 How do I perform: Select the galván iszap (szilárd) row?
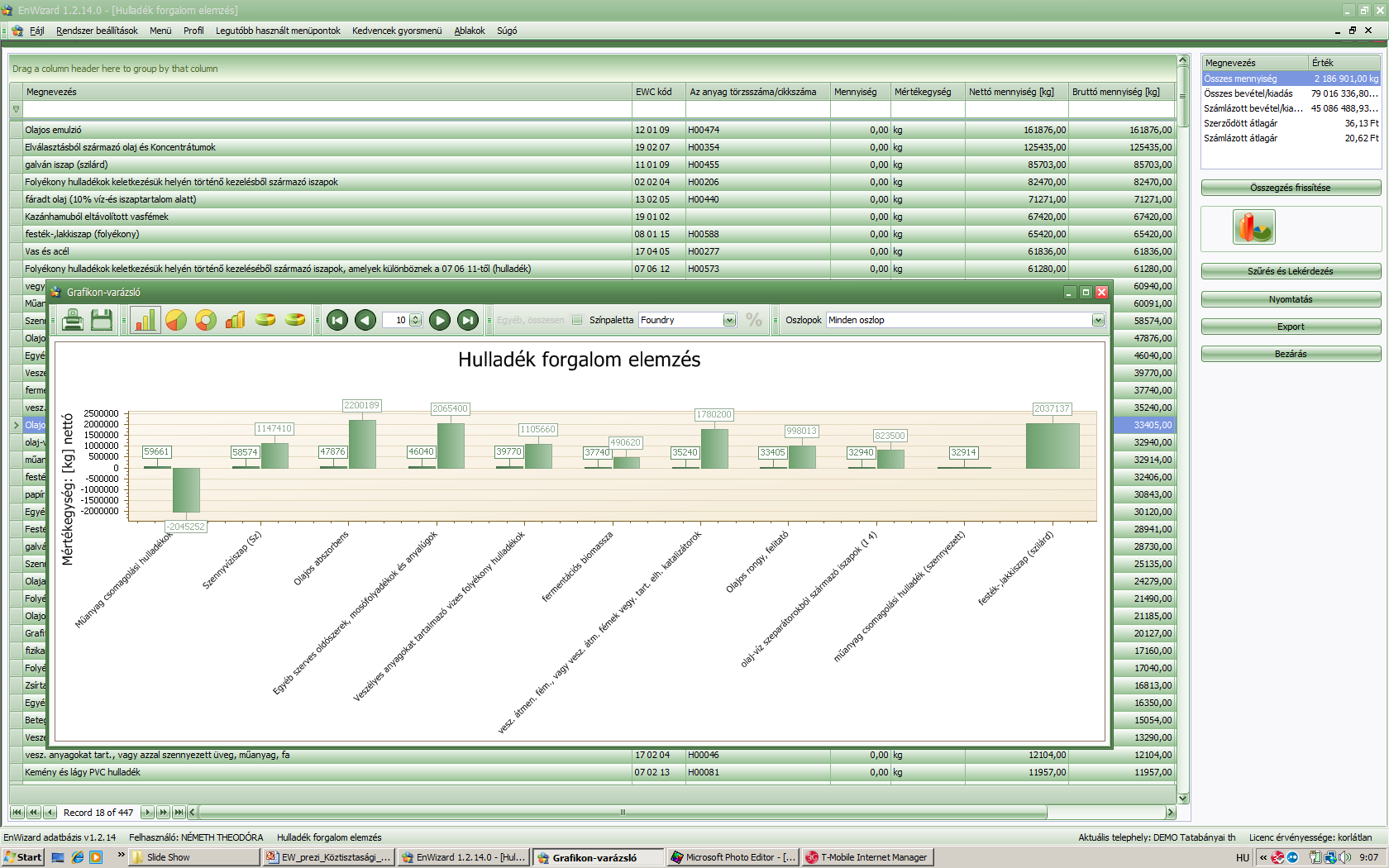point(592,165)
